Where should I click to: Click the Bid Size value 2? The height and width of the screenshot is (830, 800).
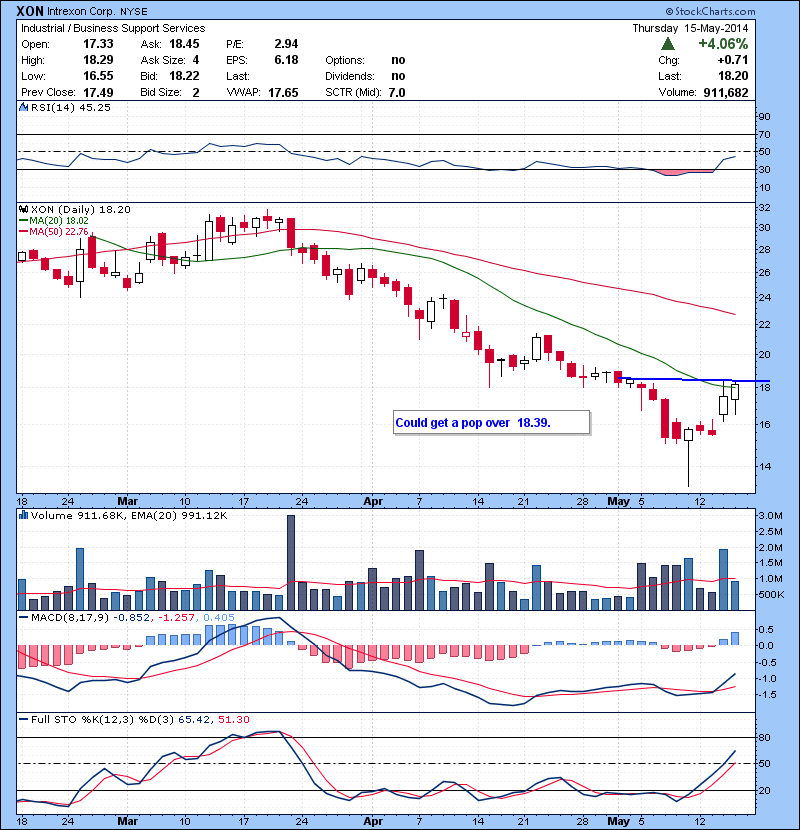[196, 92]
